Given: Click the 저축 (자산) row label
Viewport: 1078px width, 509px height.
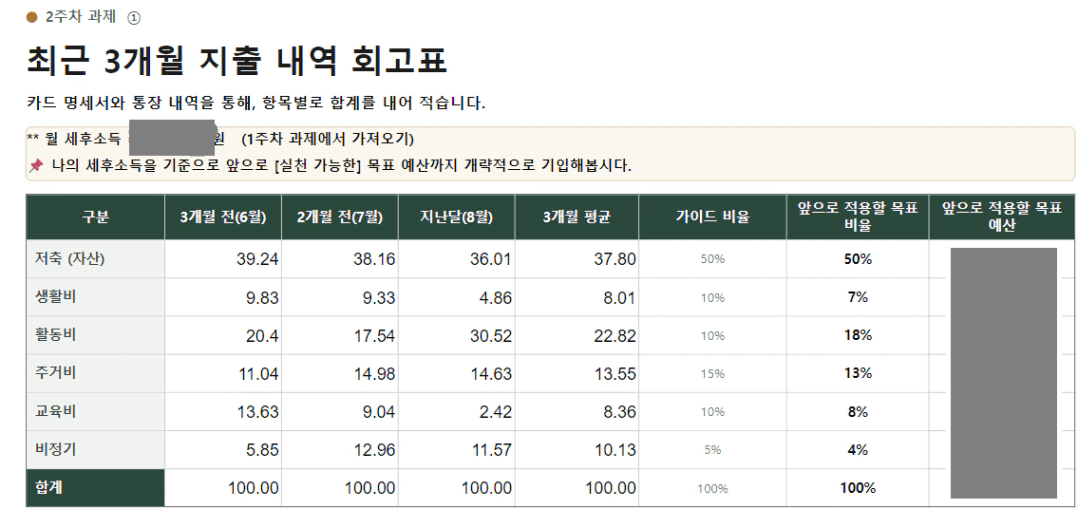Looking at the screenshot, I should (x=69, y=259).
